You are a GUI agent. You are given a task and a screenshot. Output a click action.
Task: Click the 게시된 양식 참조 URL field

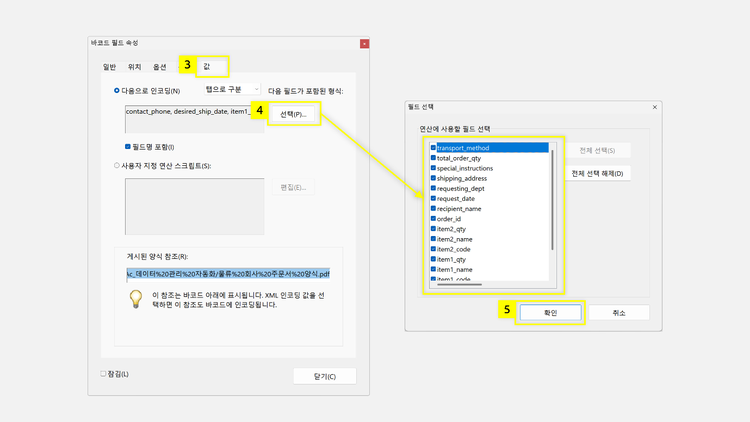[228, 274]
